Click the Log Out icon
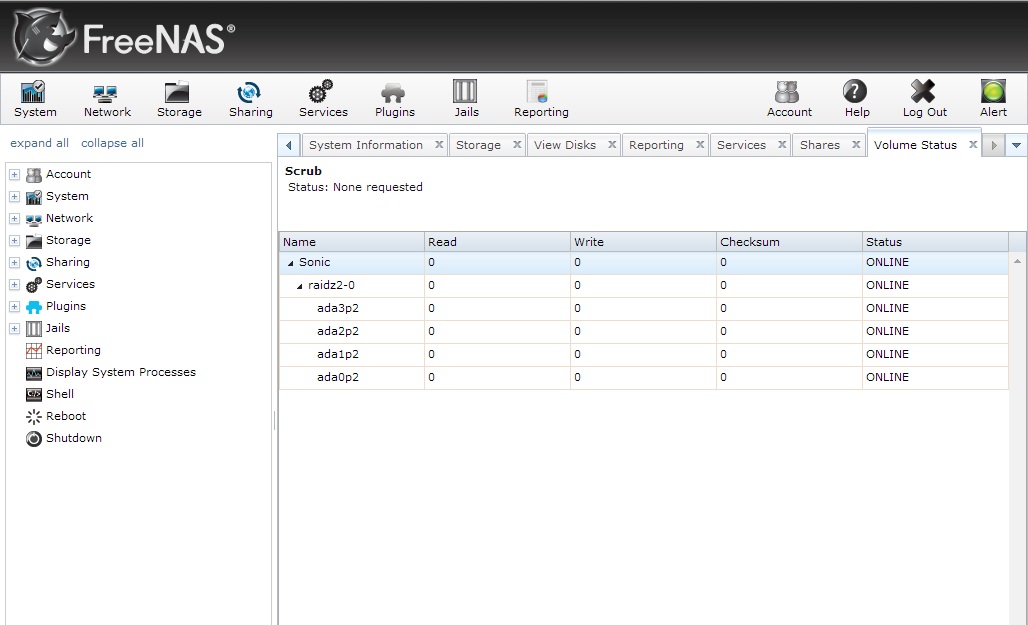Viewport: 1028px width, 625px height. pyautogui.click(x=924, y=99)
